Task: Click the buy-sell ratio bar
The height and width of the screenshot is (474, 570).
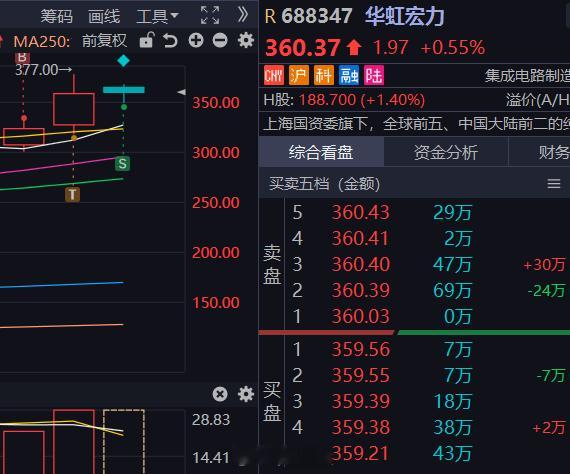Action: coord(414,332)
